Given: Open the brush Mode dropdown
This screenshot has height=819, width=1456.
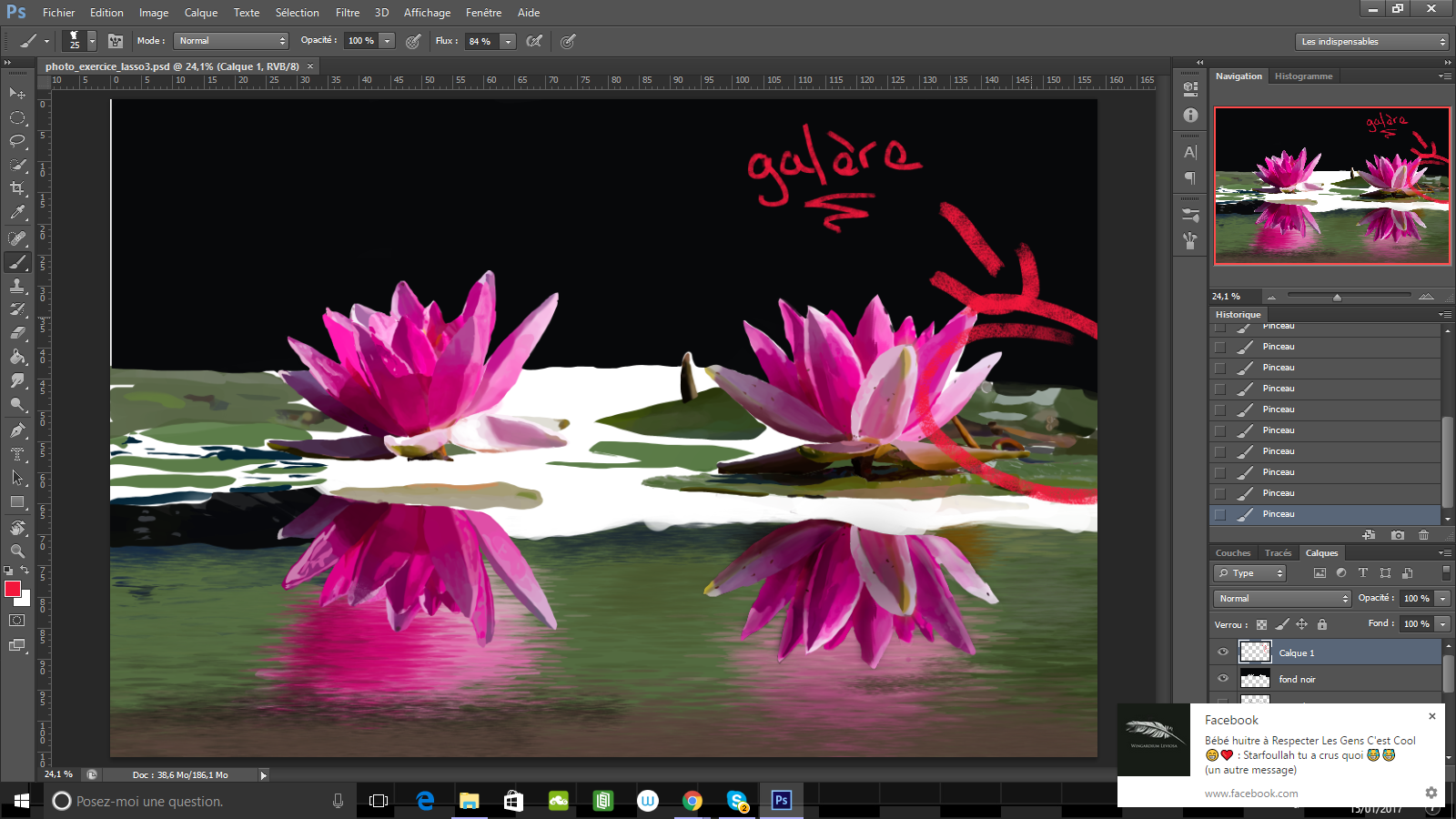Looking at the screenshot, I should pos(231,41).
